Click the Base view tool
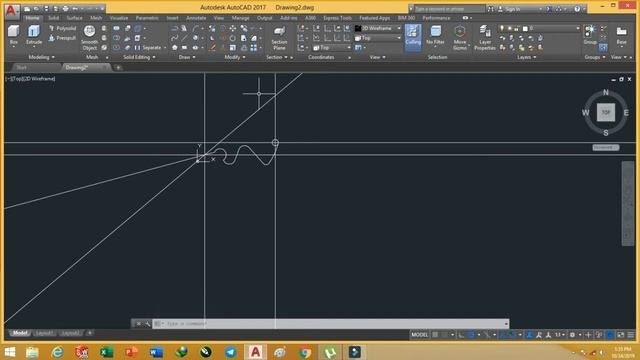The image size is (640, 360). 621,36
